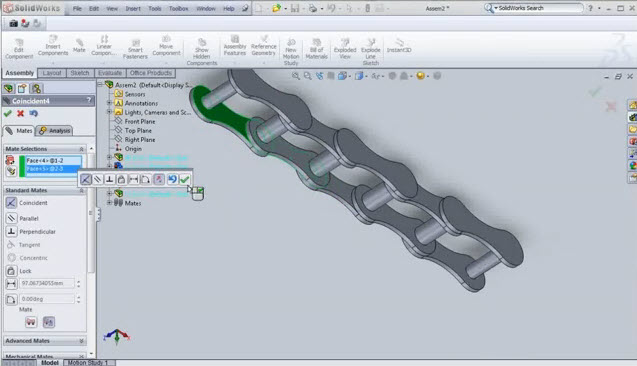637x366 pixels.
Task: Open FeatureManager design tree tab
Action: click(9, 88)
